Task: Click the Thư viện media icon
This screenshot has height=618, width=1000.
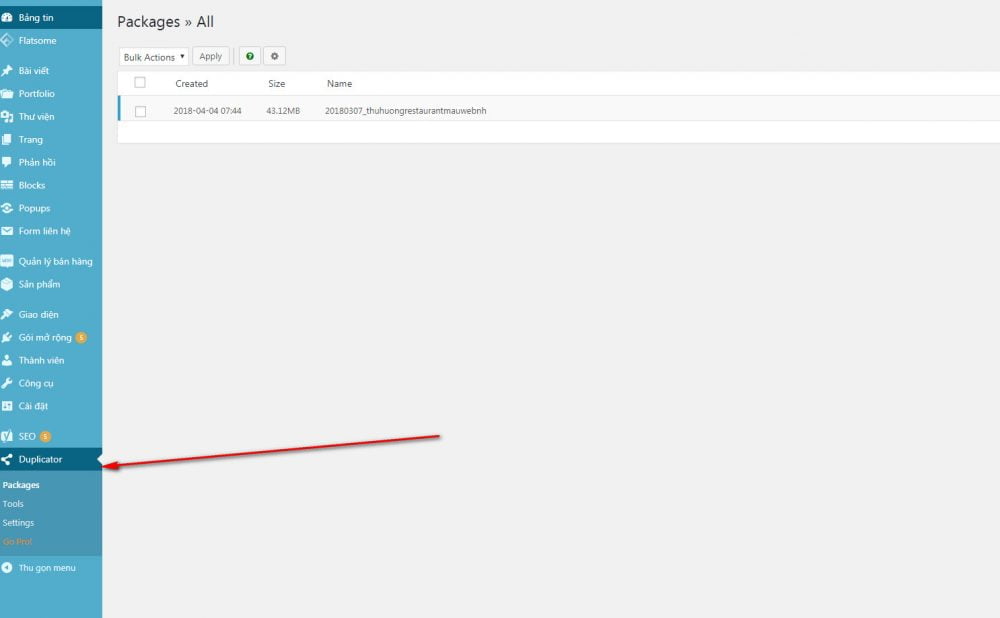Action: tap(7, 117)
